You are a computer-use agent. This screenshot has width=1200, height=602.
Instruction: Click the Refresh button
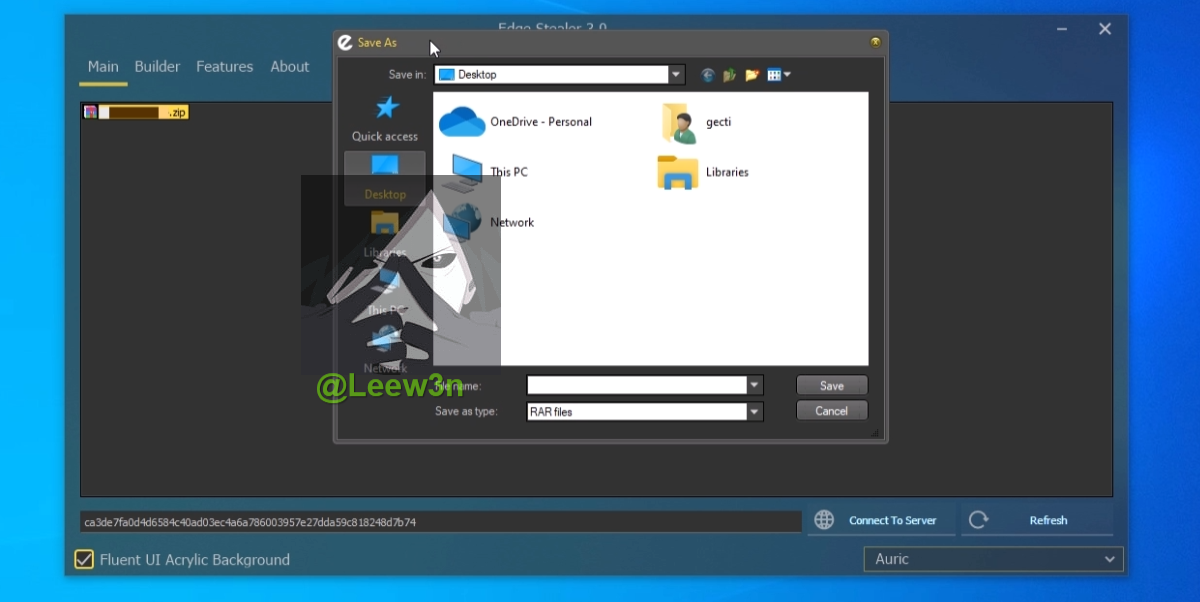[x=1037, y=520]
